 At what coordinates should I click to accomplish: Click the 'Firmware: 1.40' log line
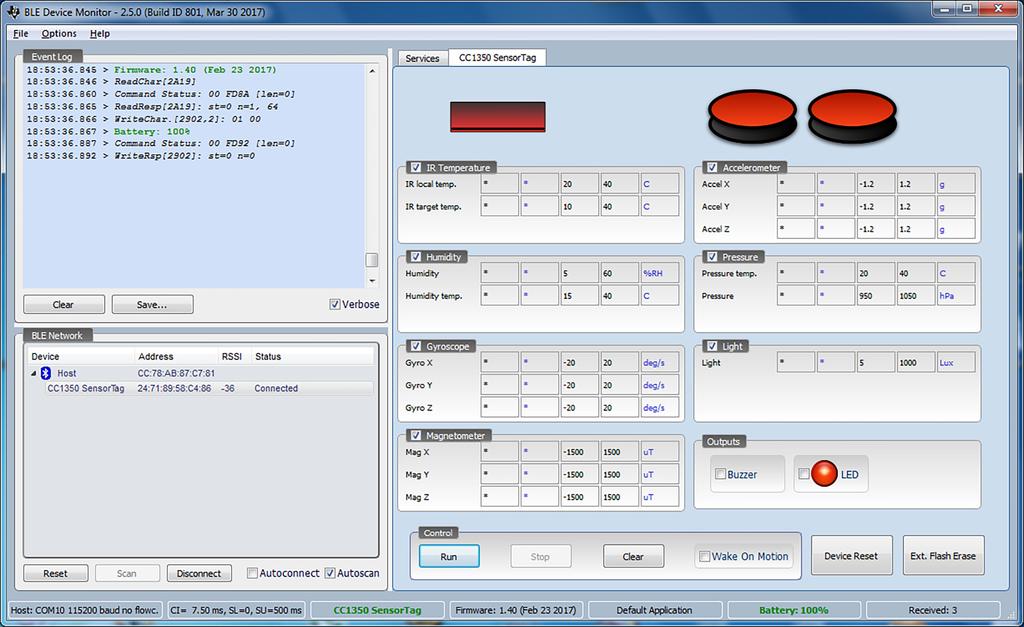152,70
